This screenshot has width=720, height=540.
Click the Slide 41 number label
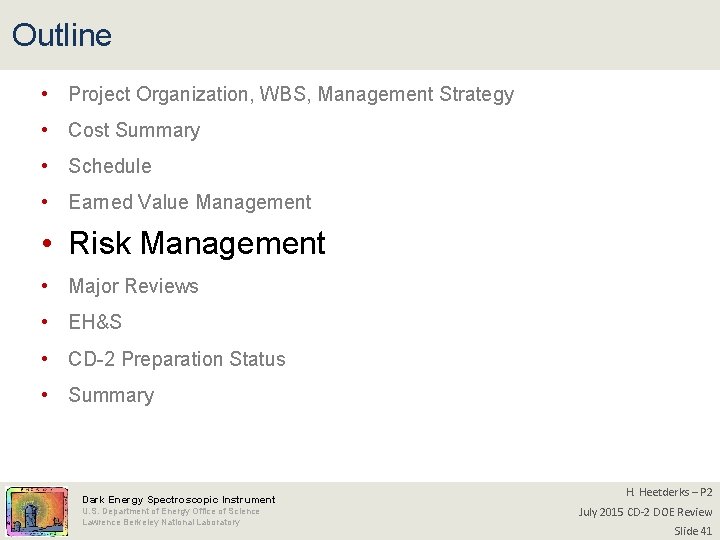(693, 531)
